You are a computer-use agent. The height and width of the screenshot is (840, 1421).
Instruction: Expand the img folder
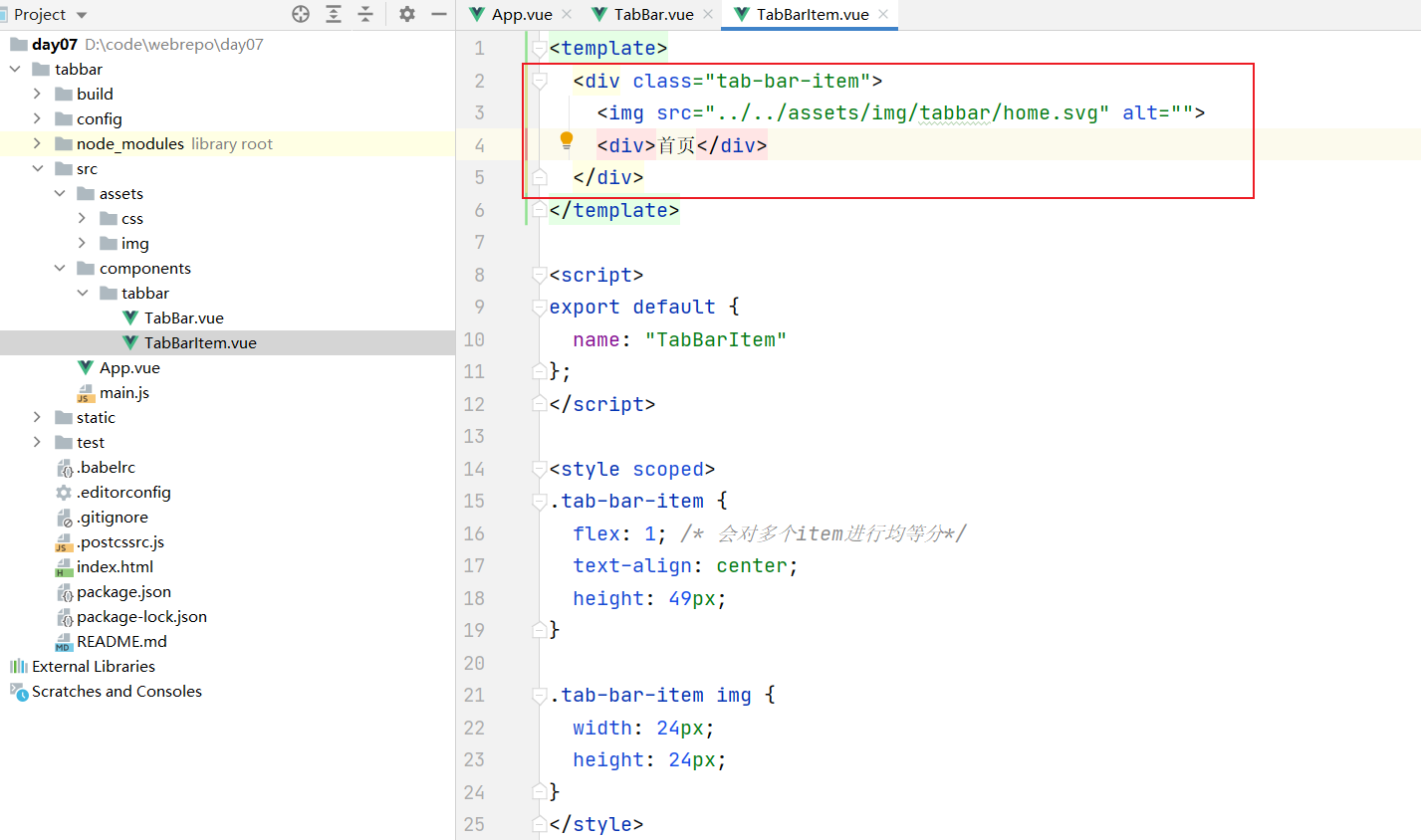click(82, 243)
